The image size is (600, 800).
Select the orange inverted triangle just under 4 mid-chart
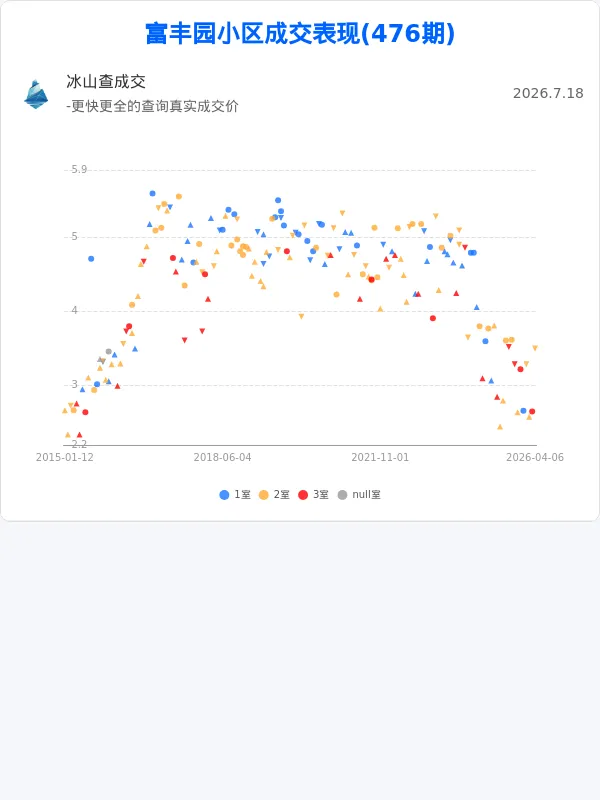tap(301, 316)
